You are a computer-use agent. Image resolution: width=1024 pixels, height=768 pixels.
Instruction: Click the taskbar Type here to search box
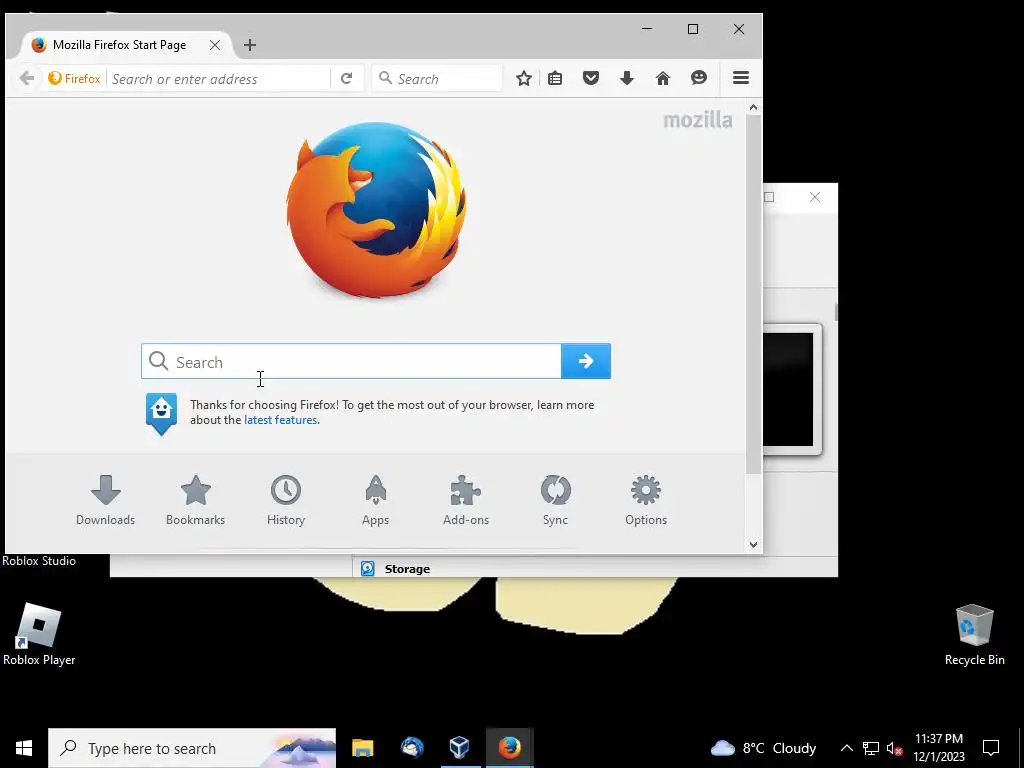tap(192, 748)
